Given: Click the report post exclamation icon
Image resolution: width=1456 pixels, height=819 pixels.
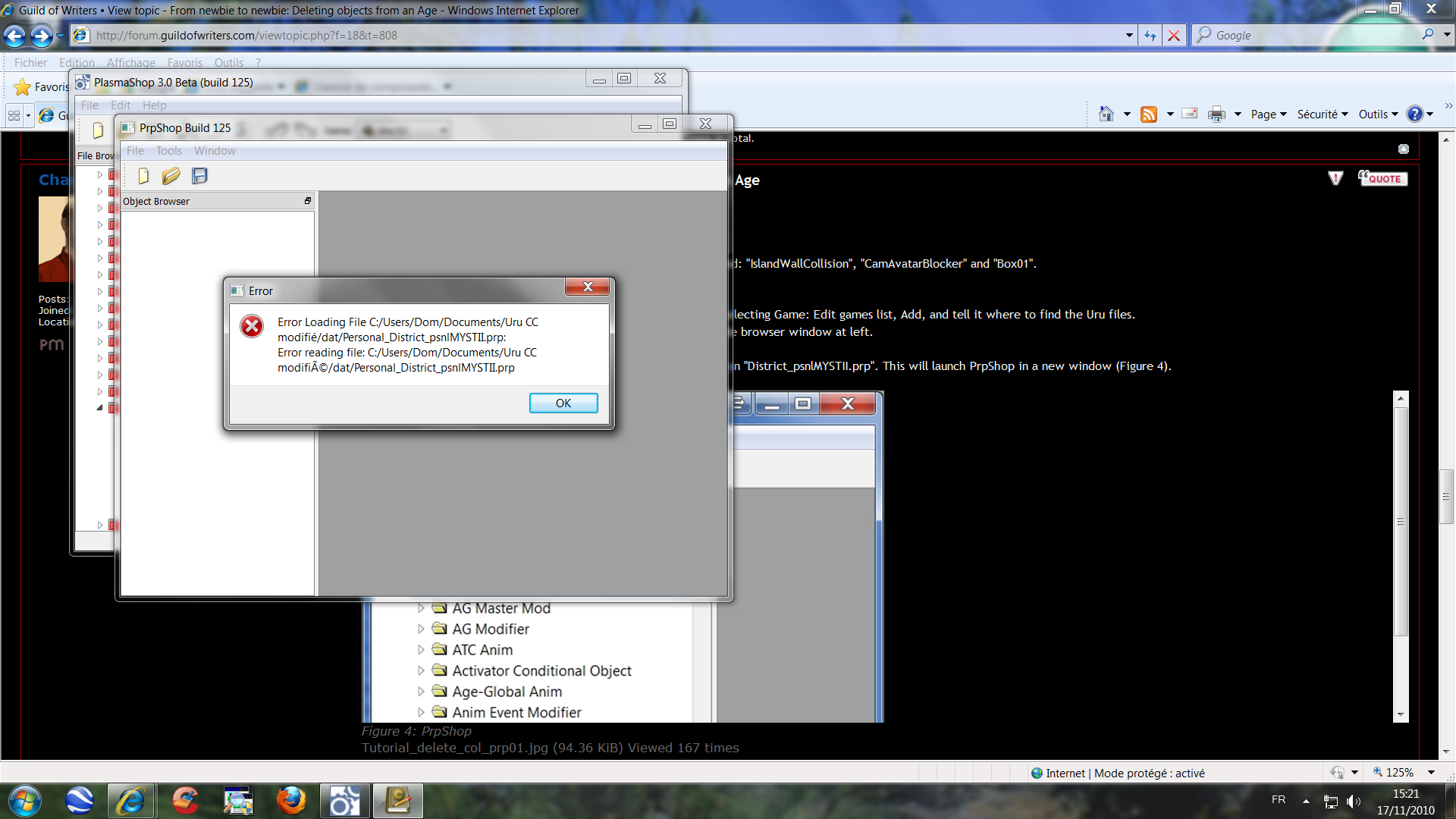Looking at the screenshot, I should pos(1335,178).
